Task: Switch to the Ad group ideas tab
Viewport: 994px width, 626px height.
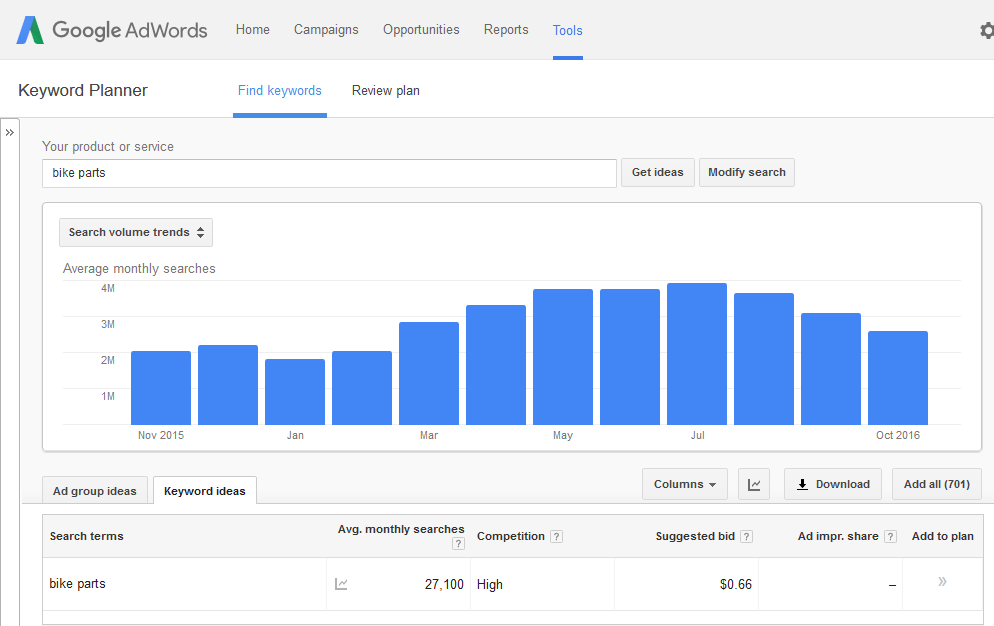Action: (94, 490)
